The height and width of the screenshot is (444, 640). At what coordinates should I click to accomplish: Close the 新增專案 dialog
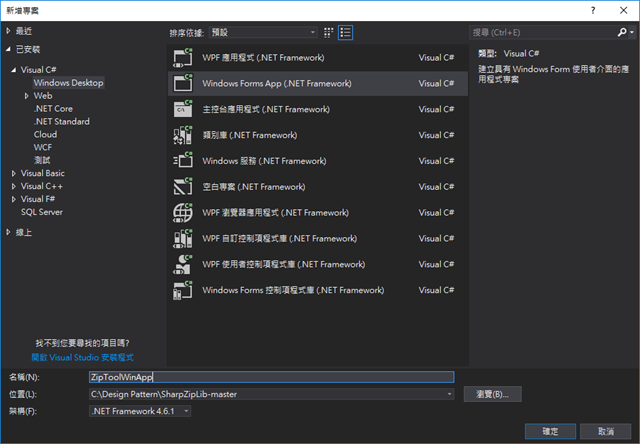tap(624, 11)
